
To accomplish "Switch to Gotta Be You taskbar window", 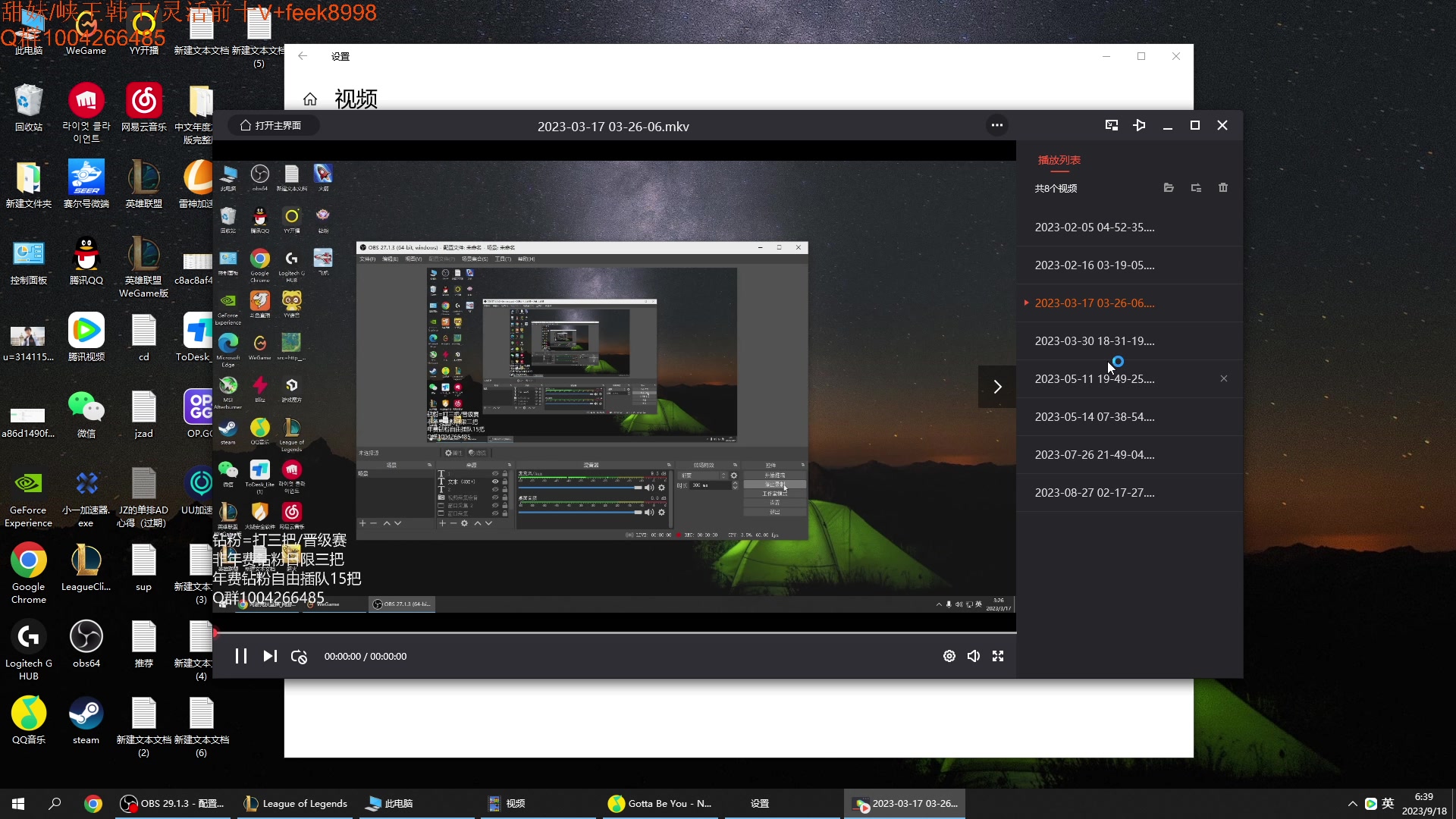I will [x=661, y=804].
